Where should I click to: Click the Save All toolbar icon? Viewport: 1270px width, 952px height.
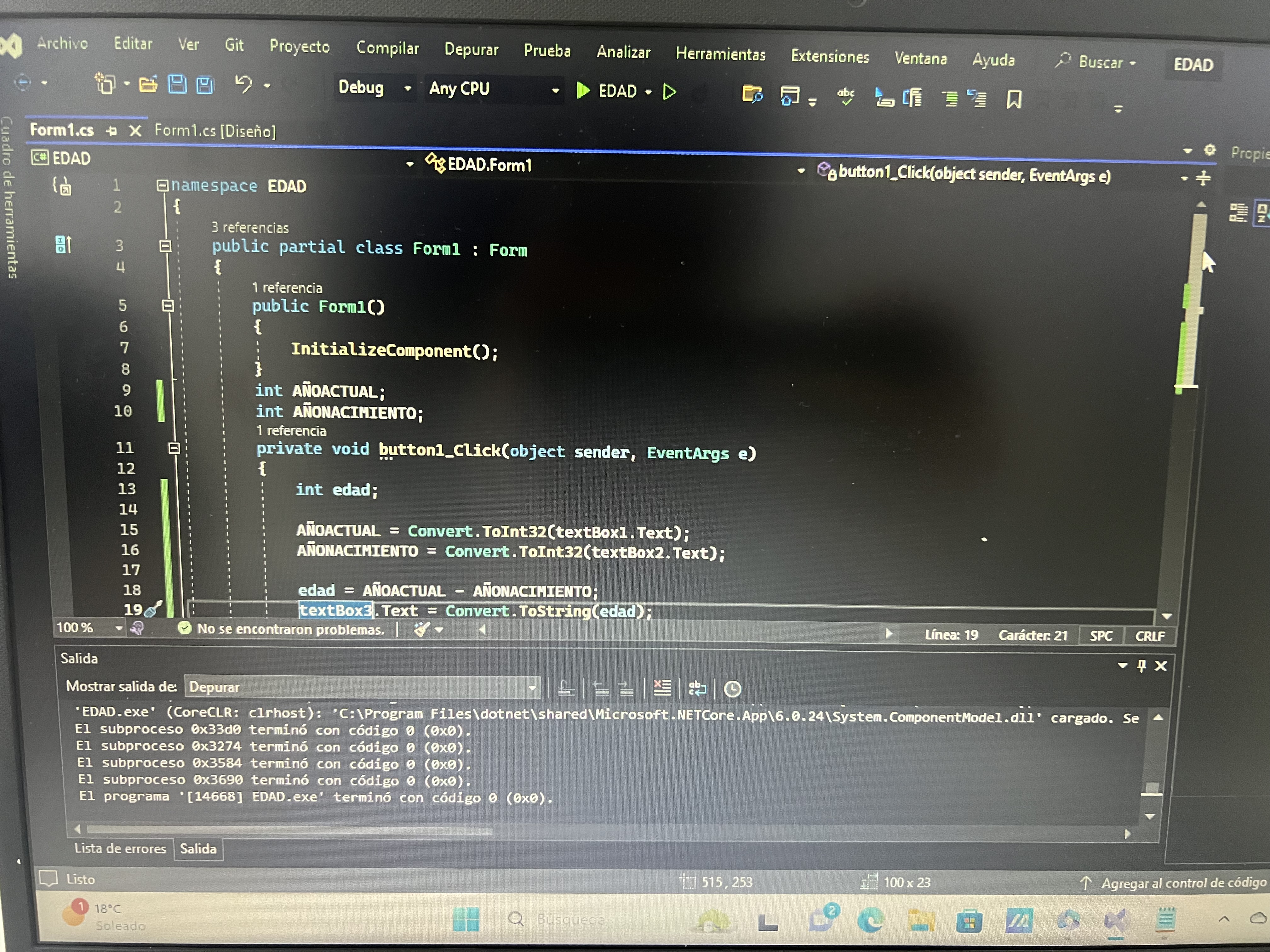coord(205,85)
